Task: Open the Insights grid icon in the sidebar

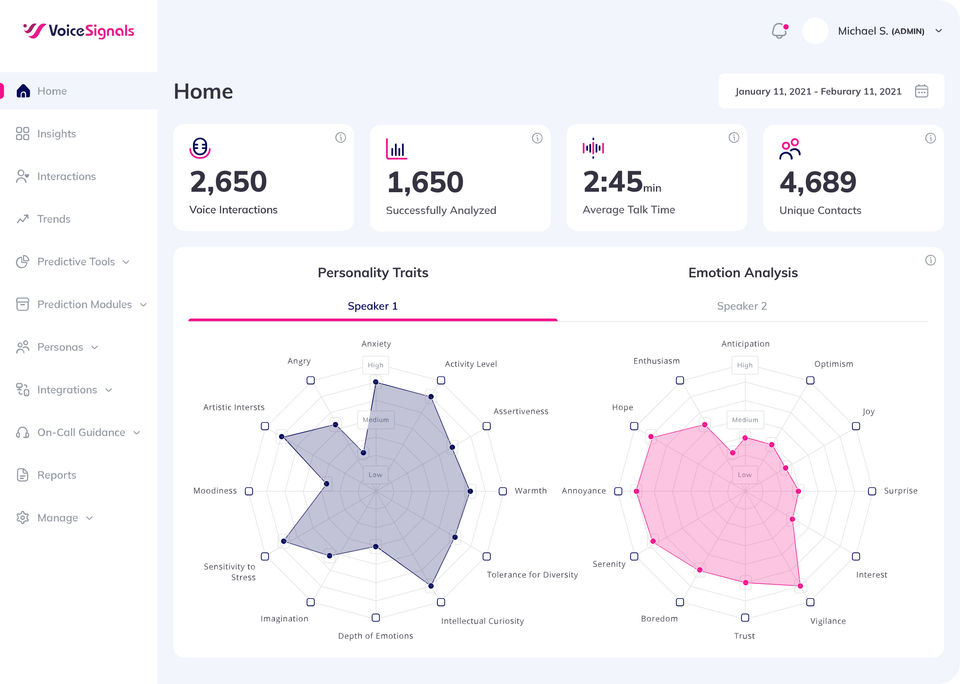Action: tap(23, 134)
